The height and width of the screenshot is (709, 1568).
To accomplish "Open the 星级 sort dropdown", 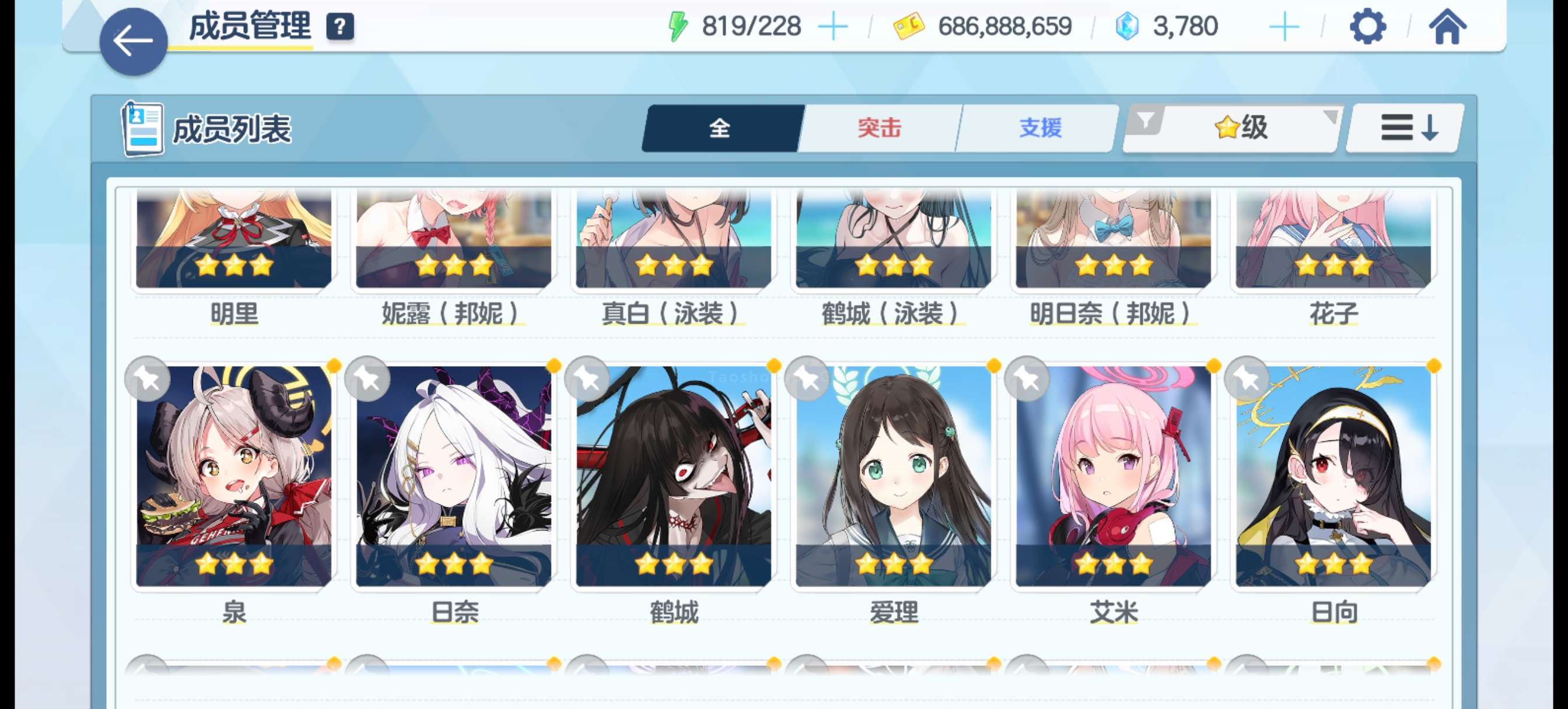I will (1242, 128).
